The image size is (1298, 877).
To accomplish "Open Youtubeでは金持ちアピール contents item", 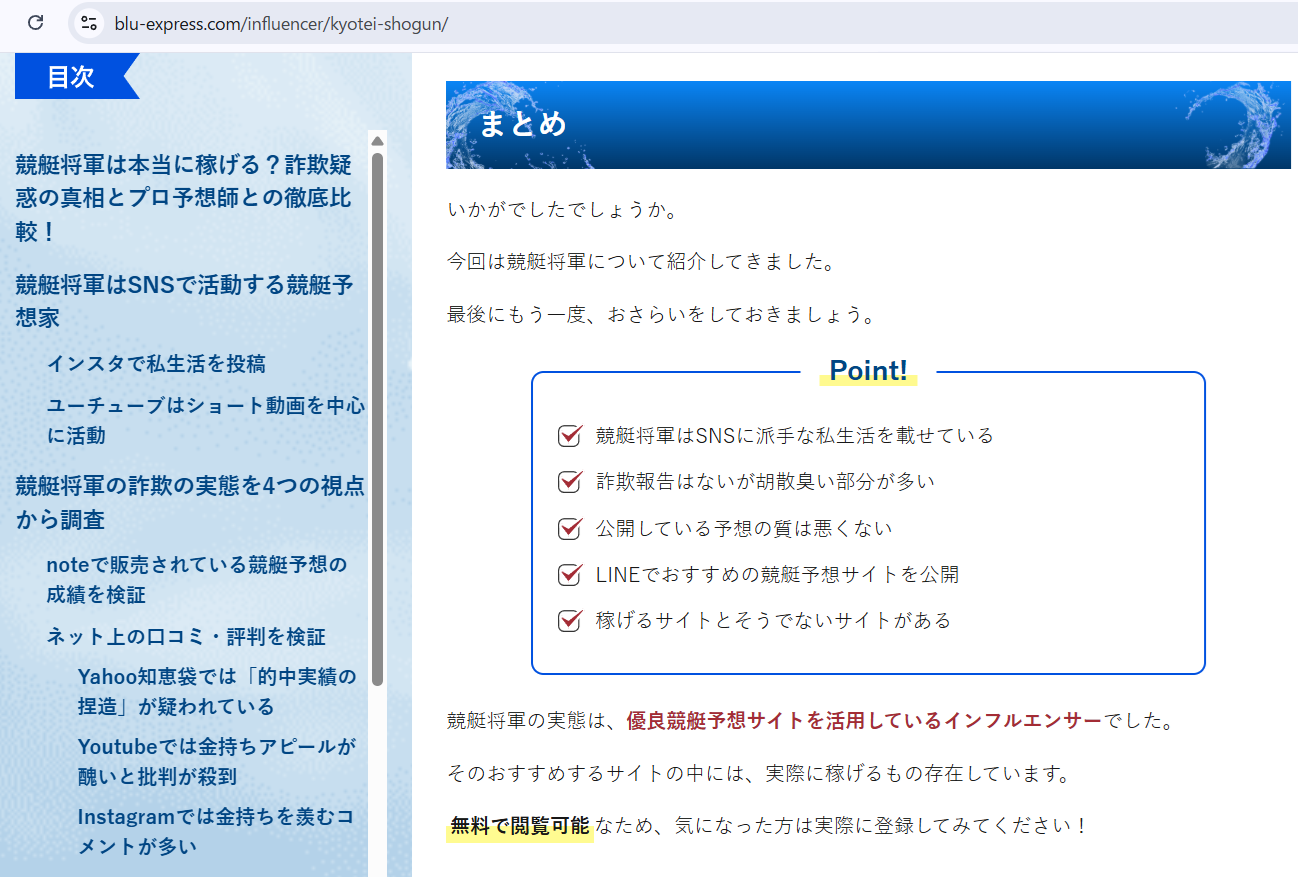I will [217, 761].
